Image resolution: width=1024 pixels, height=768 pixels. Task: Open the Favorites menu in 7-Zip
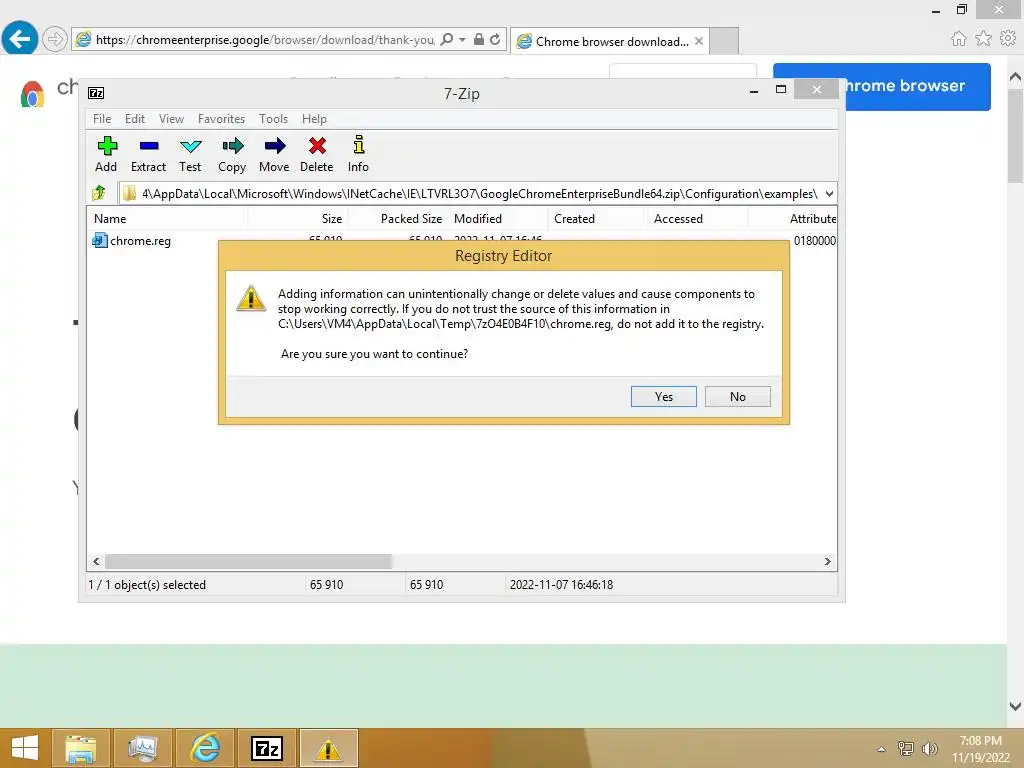221,119
